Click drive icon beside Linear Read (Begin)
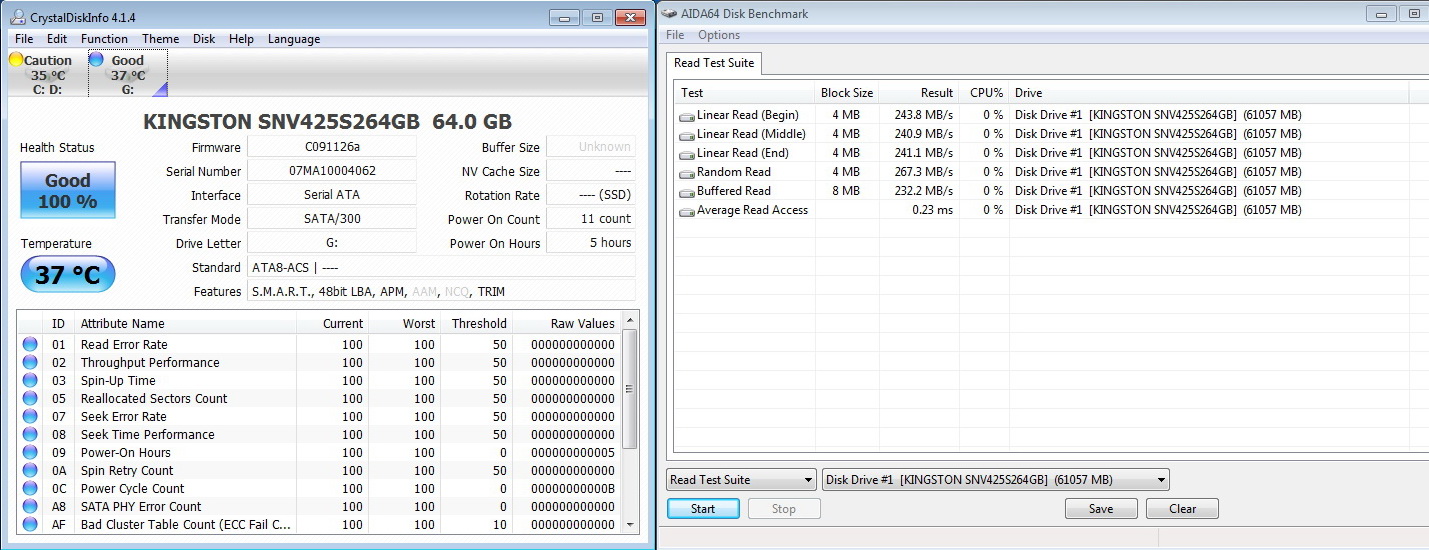1429x550 pixels. (x=687, y=116)
